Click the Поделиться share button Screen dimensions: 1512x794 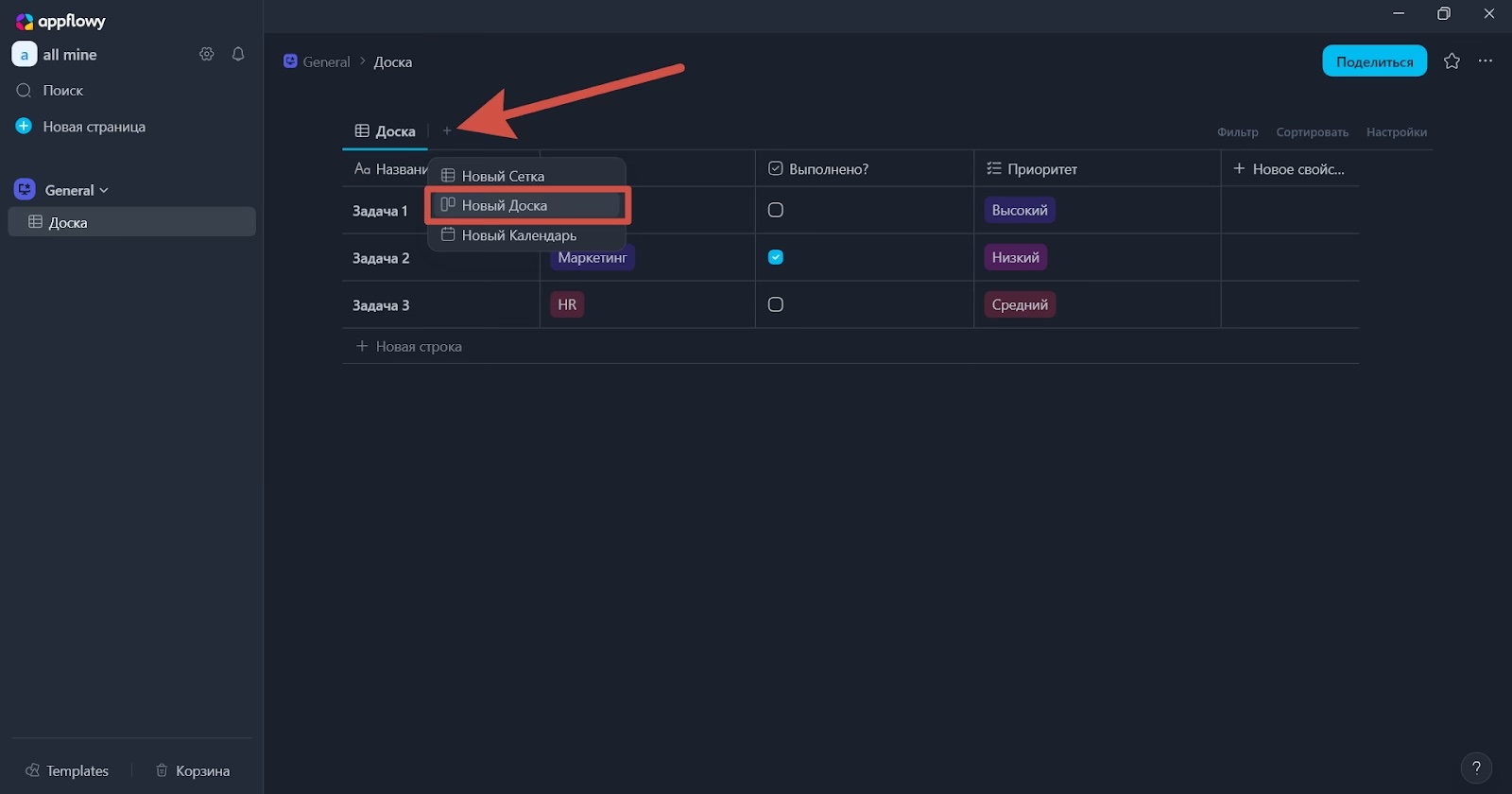[x=1374, y=61]
